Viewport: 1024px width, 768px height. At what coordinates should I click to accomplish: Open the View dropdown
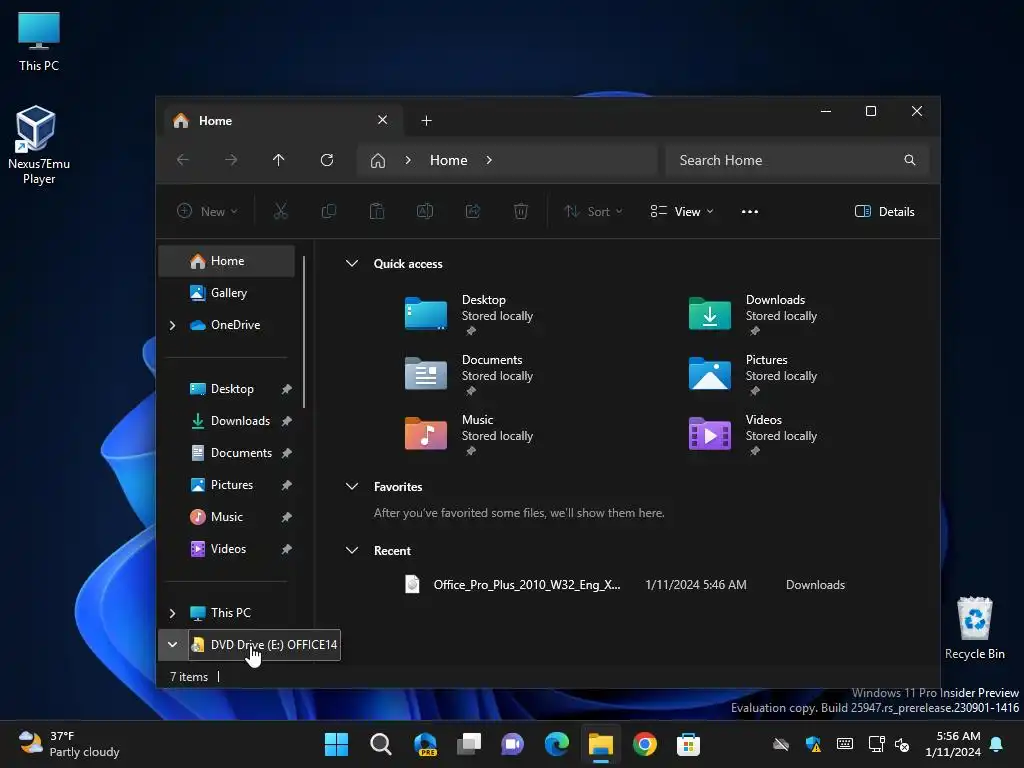(682, 211)
